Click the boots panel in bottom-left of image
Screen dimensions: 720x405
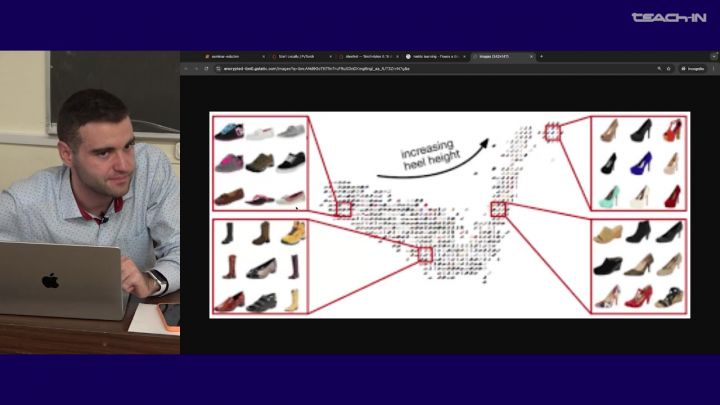click(259, 267)
